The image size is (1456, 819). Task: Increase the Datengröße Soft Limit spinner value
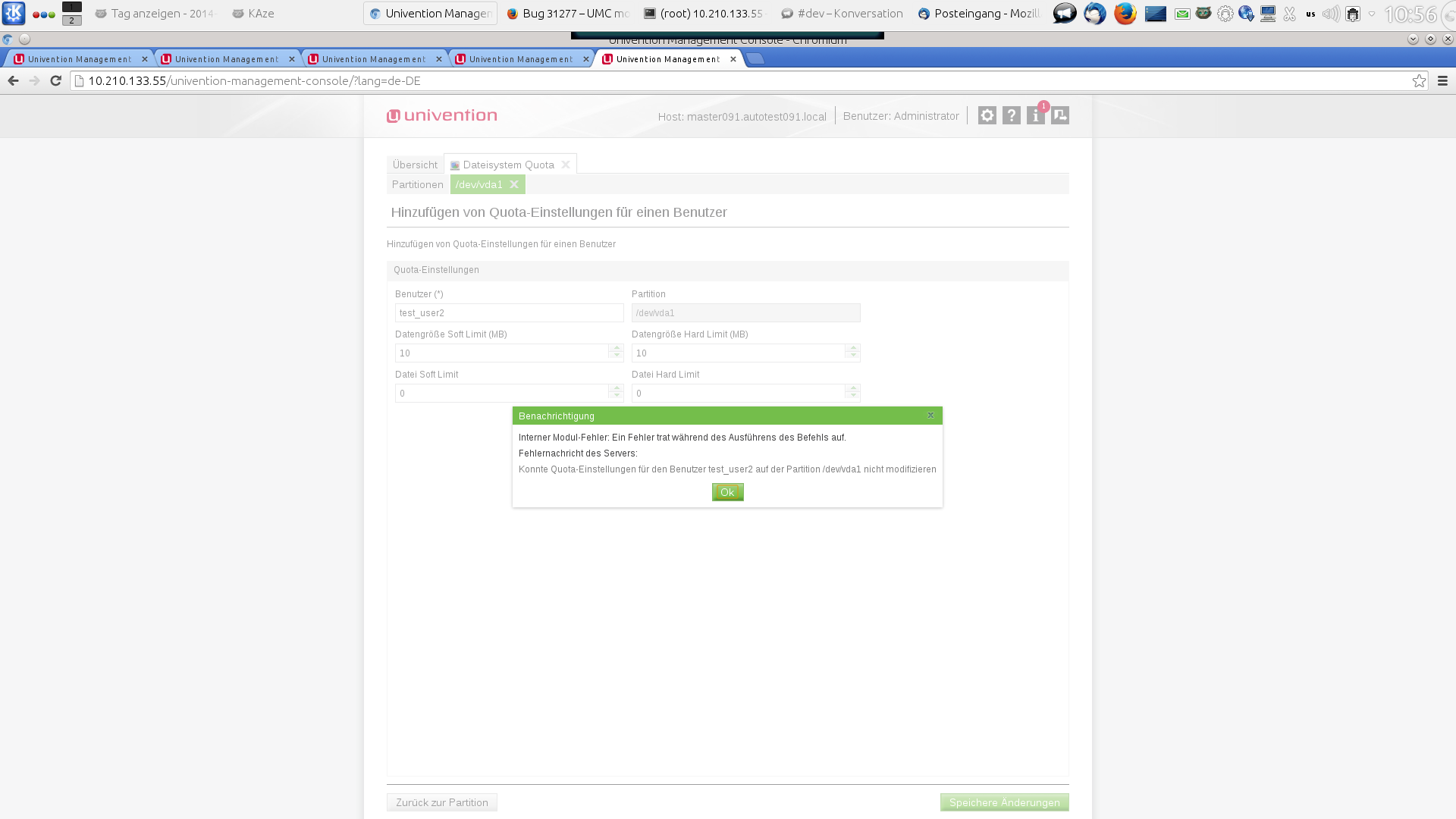[617, 349]
